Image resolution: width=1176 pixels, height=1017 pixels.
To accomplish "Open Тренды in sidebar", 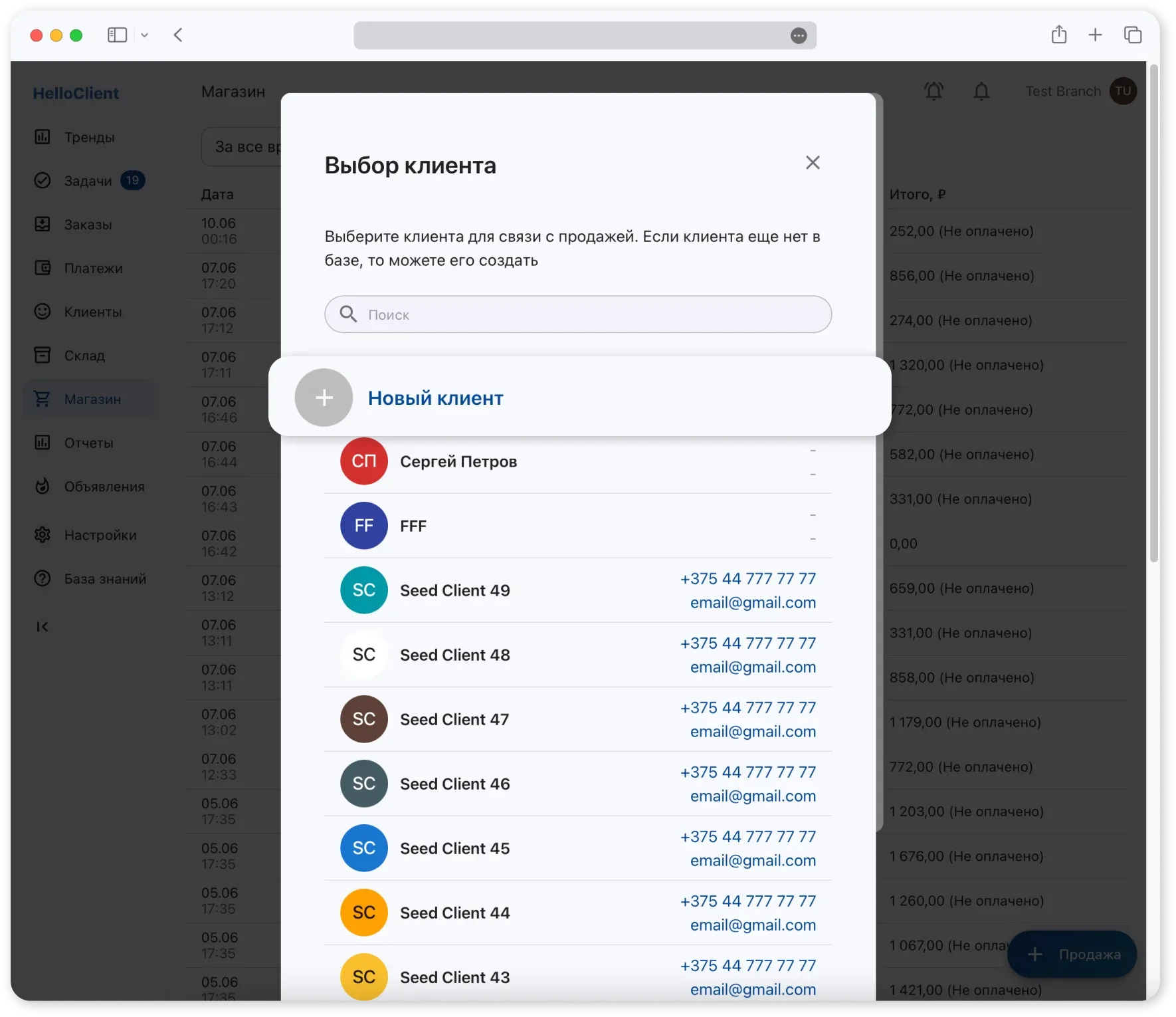I will click(89, 138).
